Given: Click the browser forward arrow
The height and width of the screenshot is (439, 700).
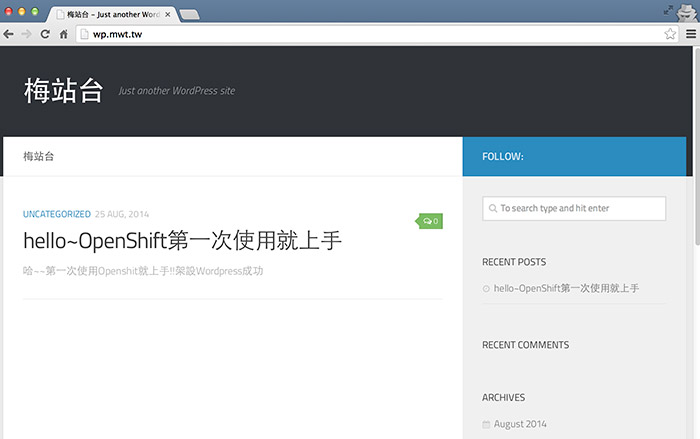Looking at the screenshot, I should pyautogui.click(x=26, y=34).
